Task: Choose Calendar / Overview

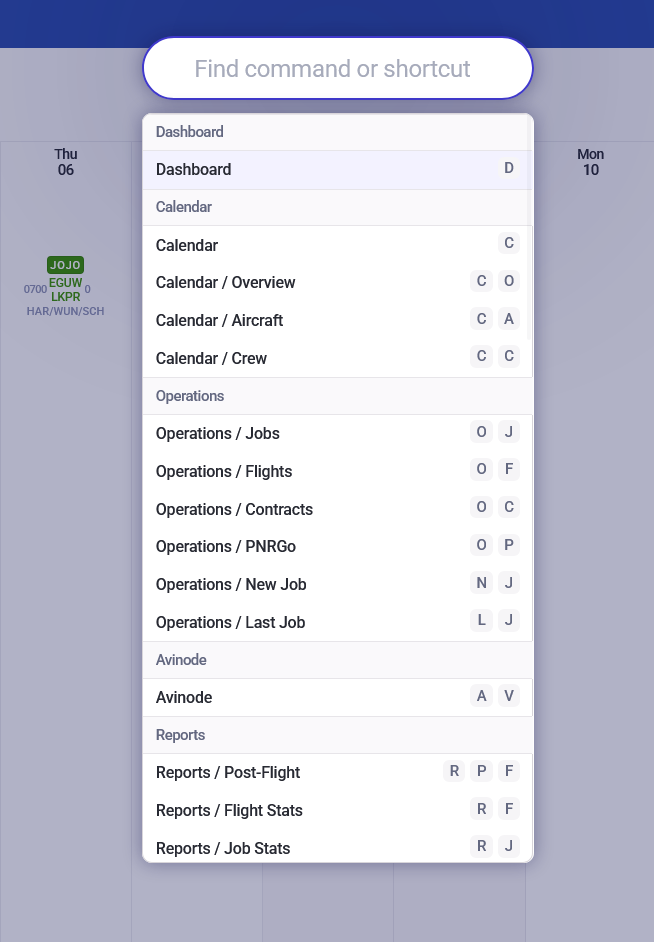Action: coord(337,283)
